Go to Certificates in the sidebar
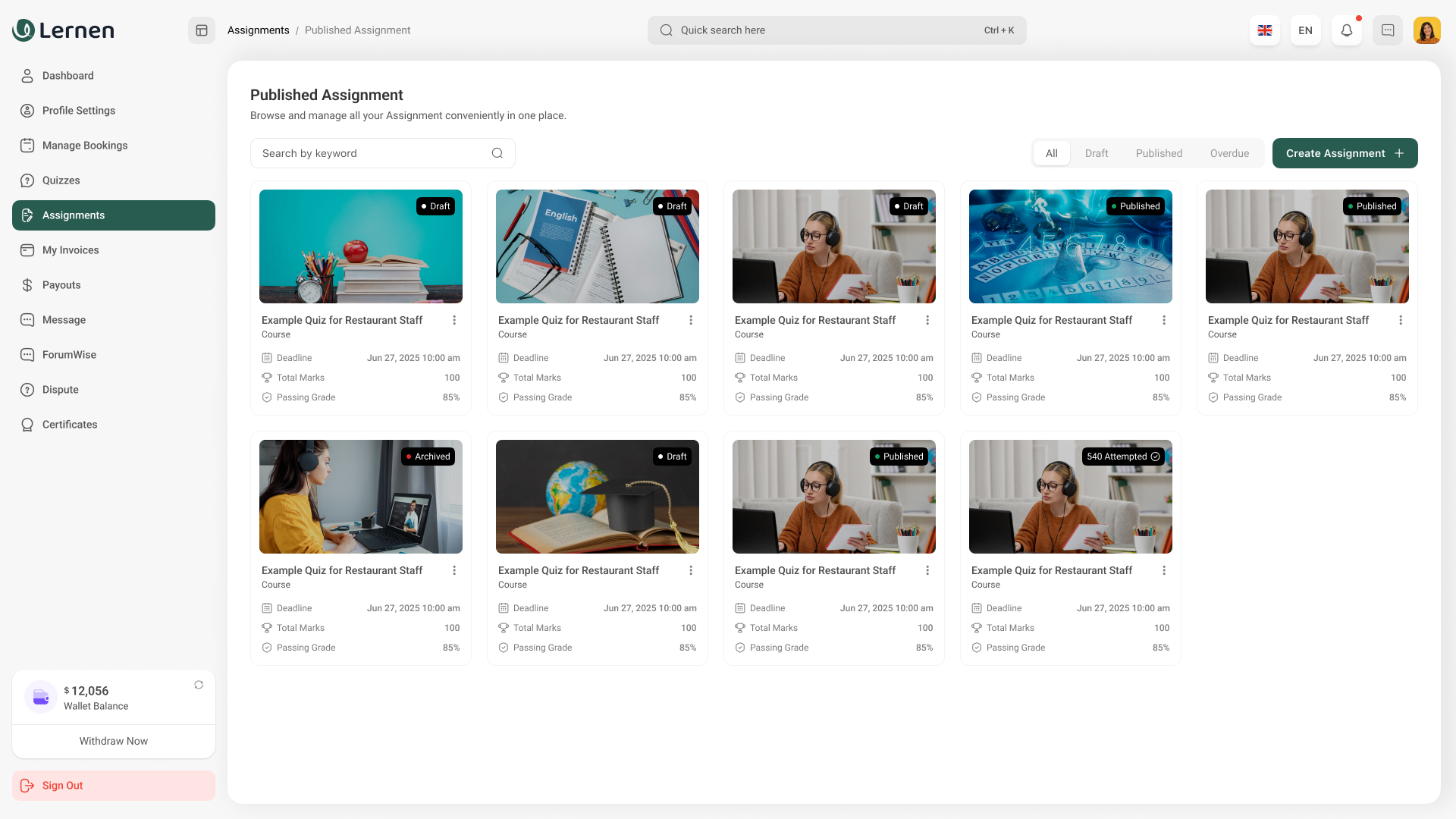 coord(70,425)
